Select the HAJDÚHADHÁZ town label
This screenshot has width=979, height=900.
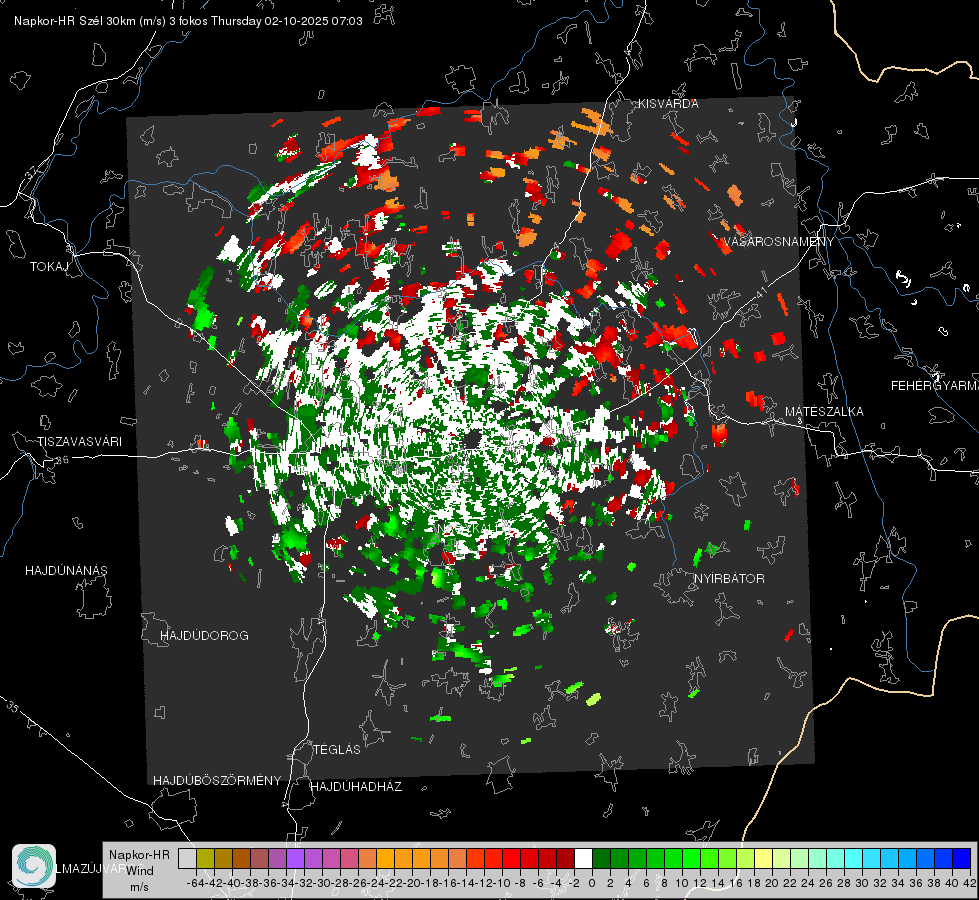(x=356, y=787)
